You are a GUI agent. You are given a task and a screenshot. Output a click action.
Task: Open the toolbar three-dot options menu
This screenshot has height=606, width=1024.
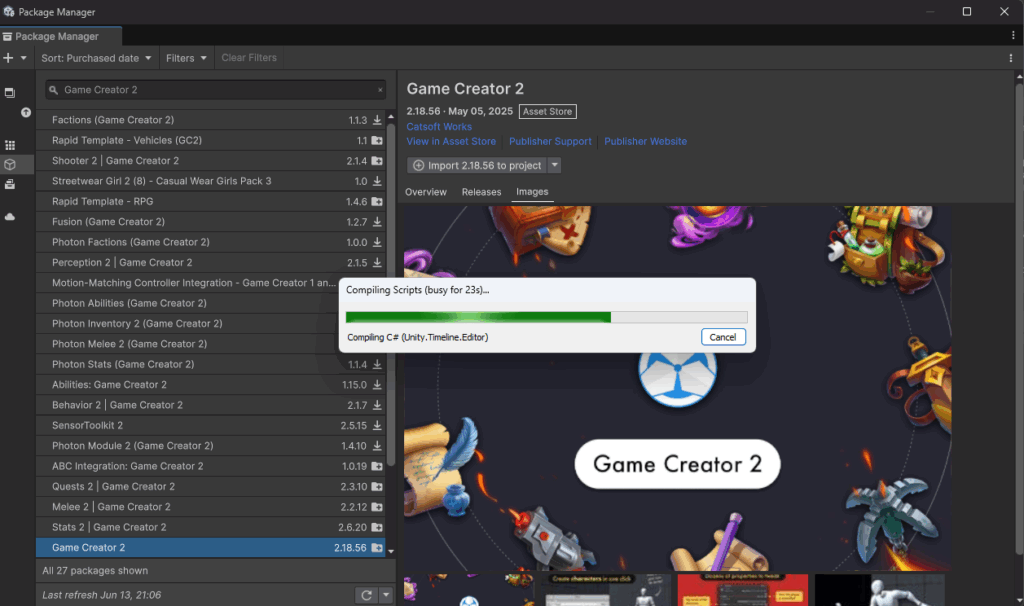(x=1011, y=58)
